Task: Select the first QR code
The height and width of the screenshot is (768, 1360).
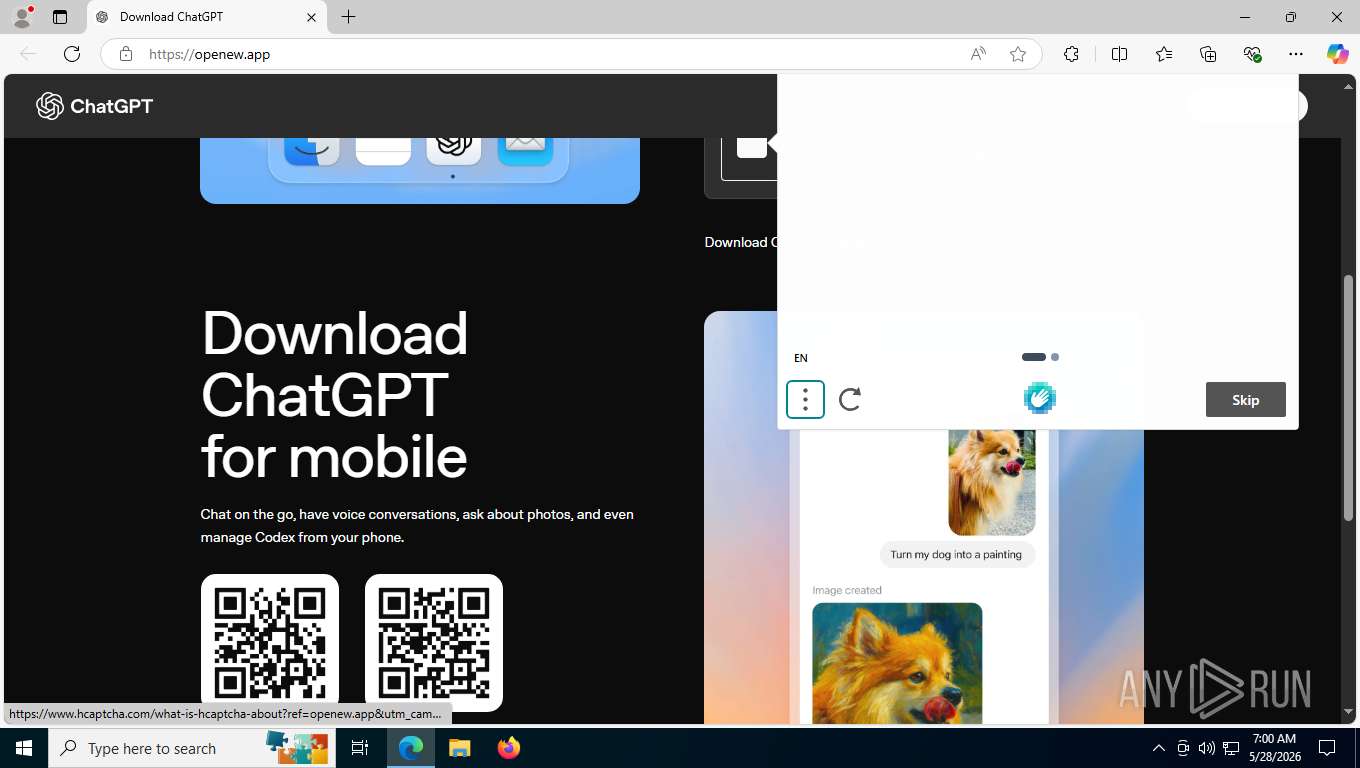Action: click(270, 643)
